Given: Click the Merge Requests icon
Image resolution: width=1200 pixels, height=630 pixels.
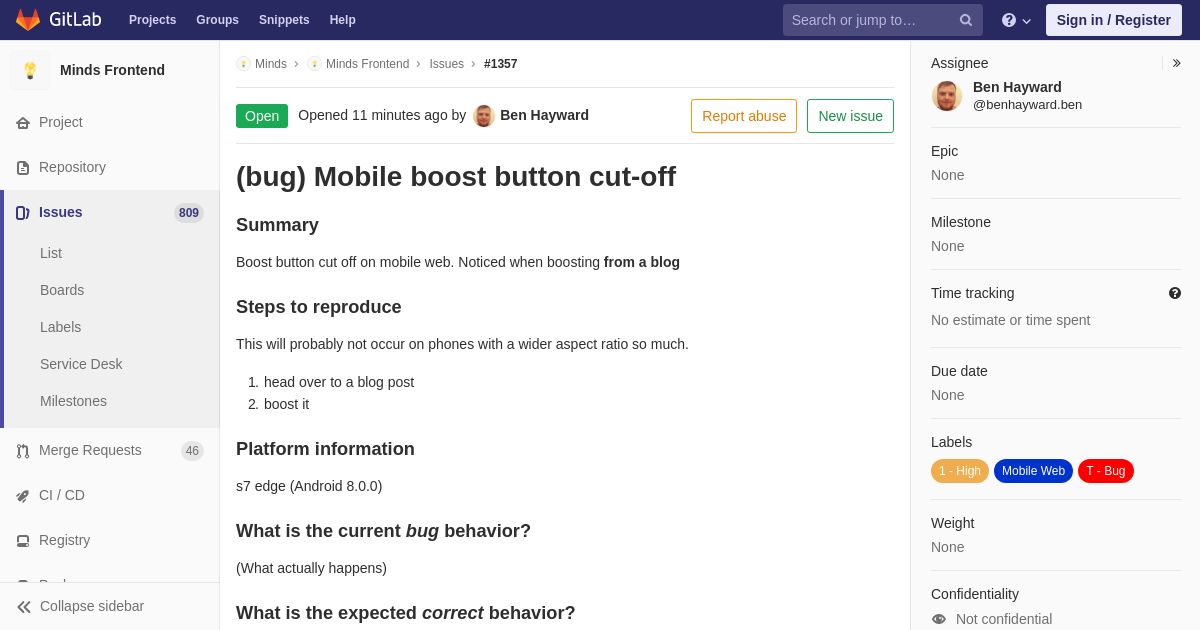Looking at the screenshot, I should pyautogui.click(x=23, y=451).
